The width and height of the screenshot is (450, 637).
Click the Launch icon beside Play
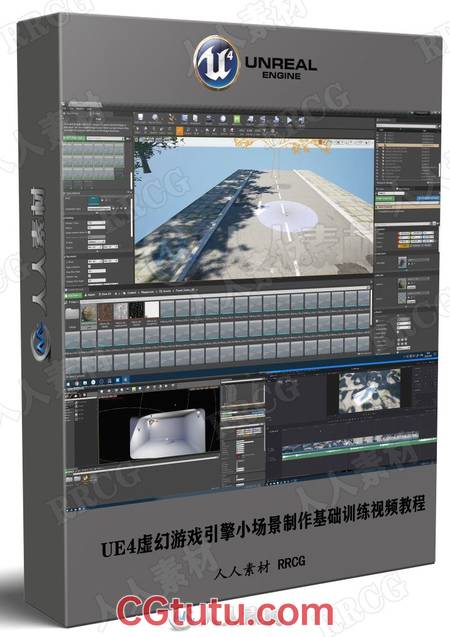click(x=301, y=120)
